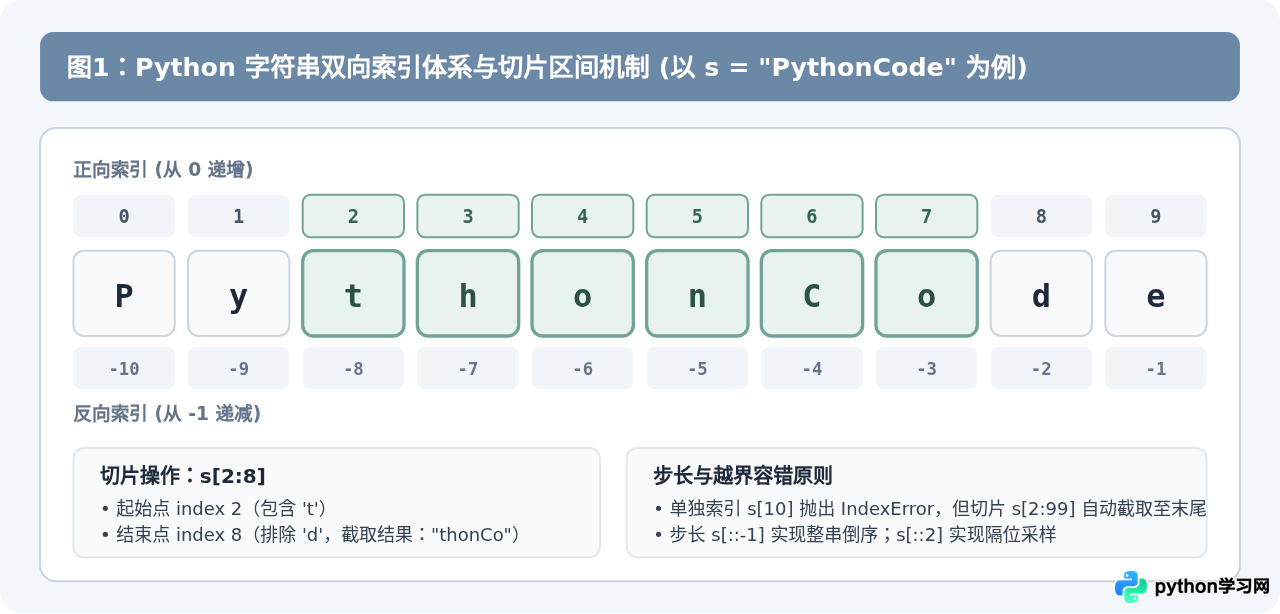The width and height of the screenshot is (1280, 614).
Task: Select the highlighted forward index cell 5
Action: click(x=697, y=216)
